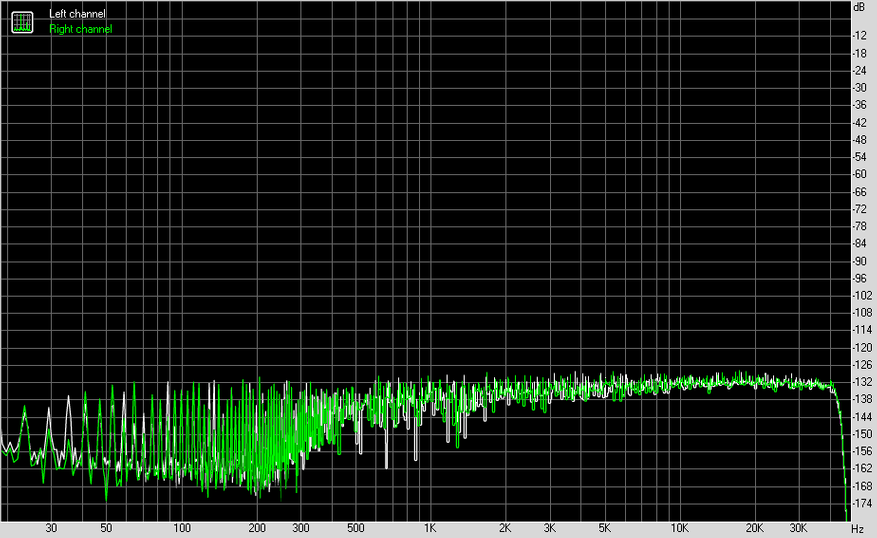Click the spectrum graph icon in legend
Screen dimensions: 877x538
22,22
